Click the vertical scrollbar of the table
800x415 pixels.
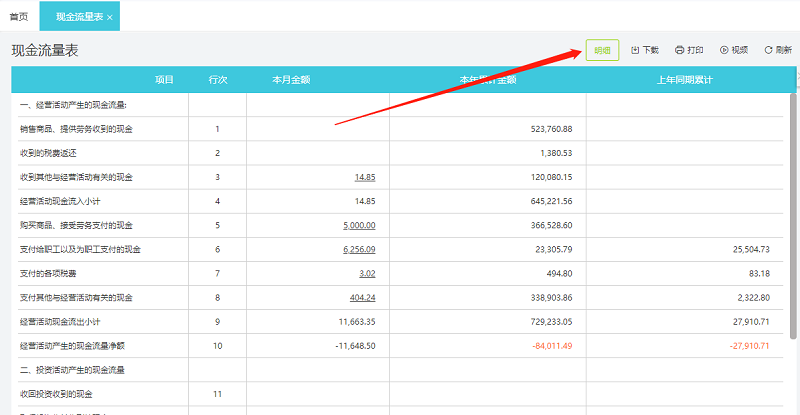click(793, 216)
